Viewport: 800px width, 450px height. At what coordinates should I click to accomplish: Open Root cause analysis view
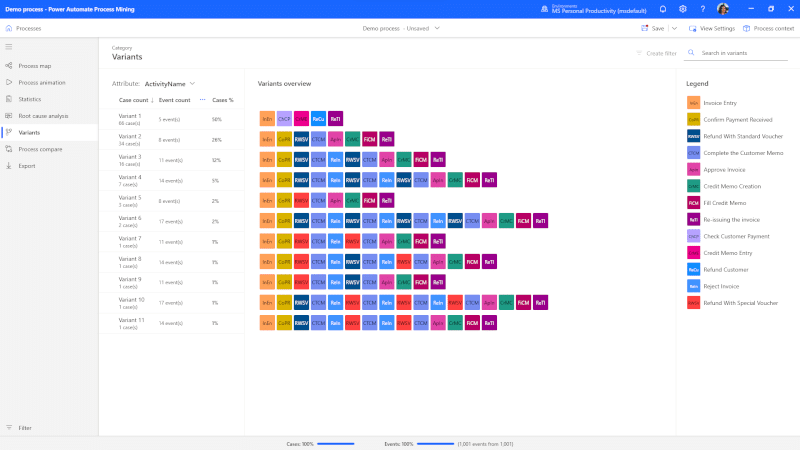coord(43,115)
